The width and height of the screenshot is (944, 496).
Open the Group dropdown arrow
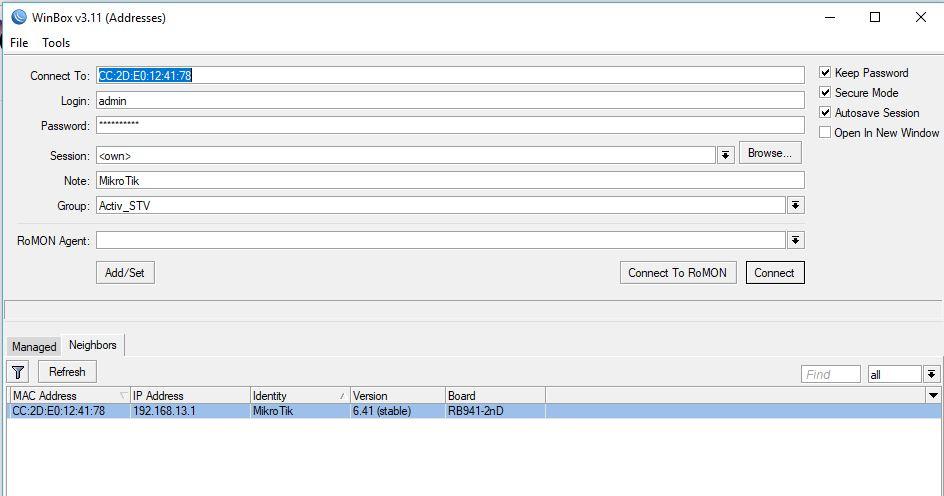795,205
